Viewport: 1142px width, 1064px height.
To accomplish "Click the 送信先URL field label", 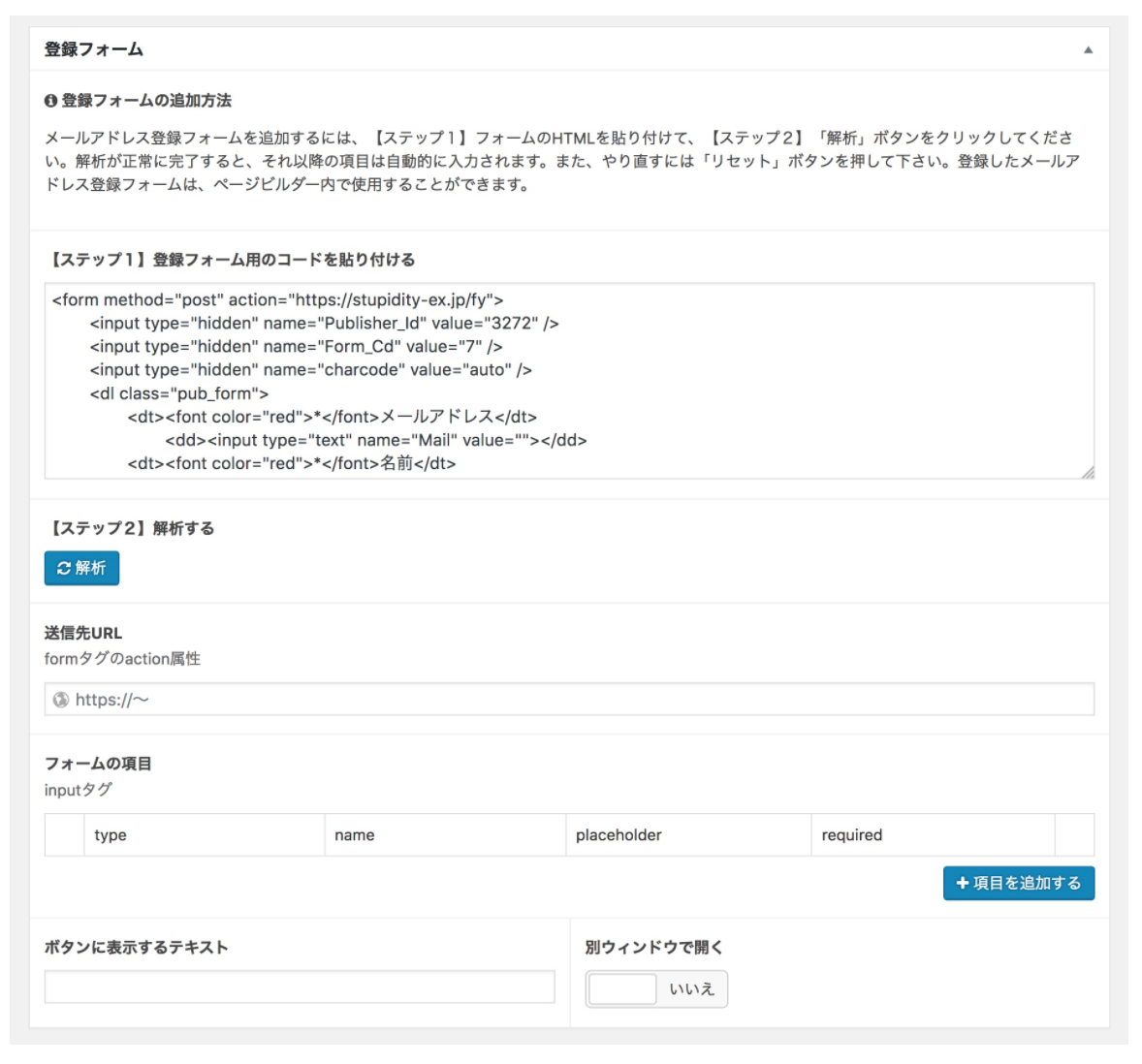I will [83, 633].
